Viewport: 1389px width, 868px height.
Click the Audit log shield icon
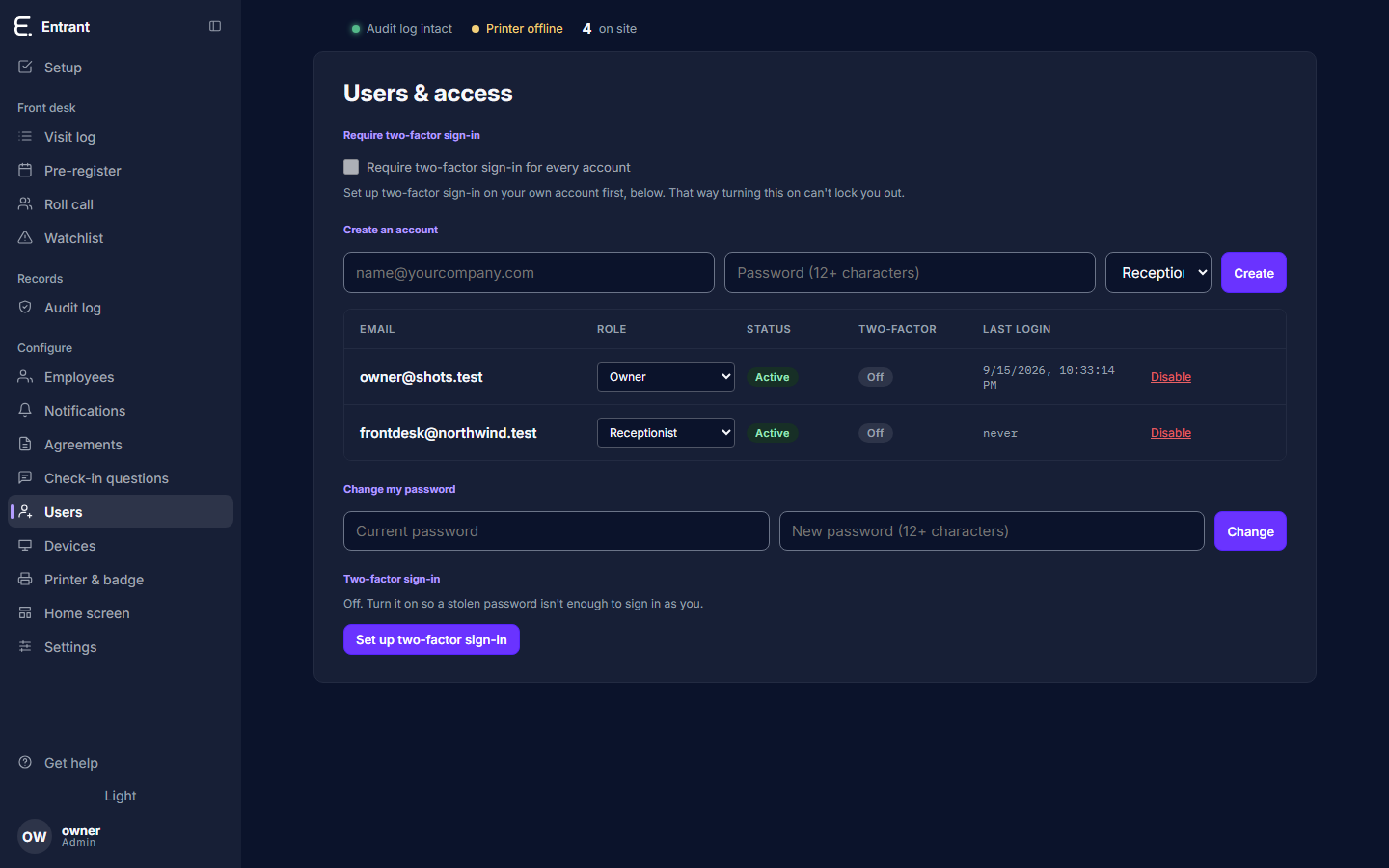25,307
